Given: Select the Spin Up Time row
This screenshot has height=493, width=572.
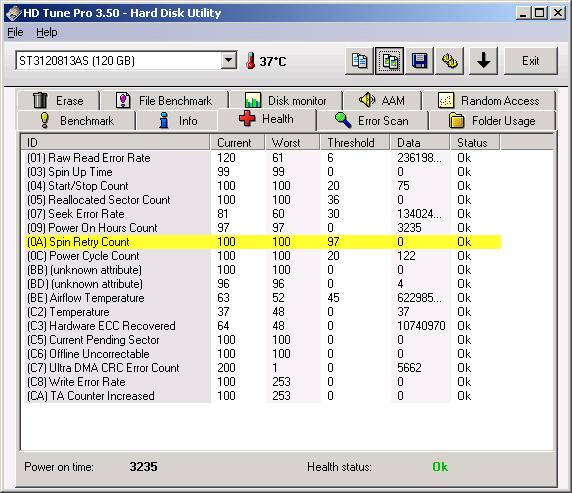Looking at the screenshot, I should click(263, 172).
